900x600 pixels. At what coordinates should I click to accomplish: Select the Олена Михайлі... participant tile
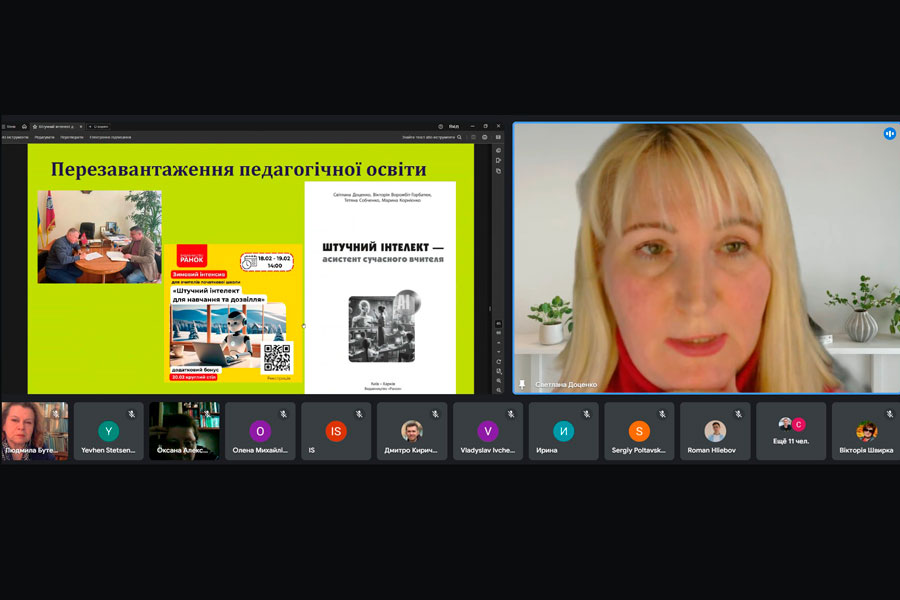tap(260, 431)
